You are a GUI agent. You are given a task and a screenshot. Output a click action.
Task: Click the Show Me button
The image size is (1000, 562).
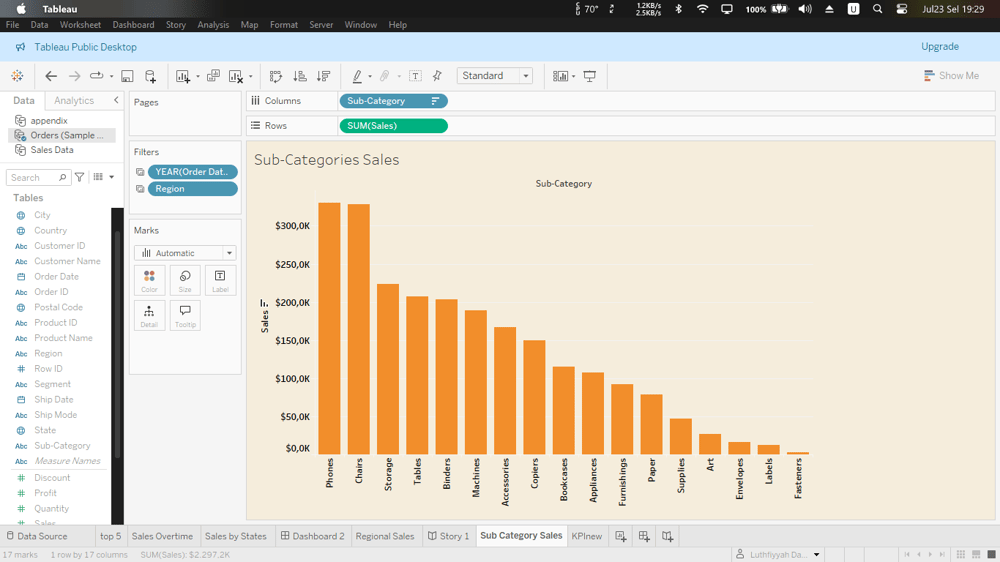click(951, 75)
